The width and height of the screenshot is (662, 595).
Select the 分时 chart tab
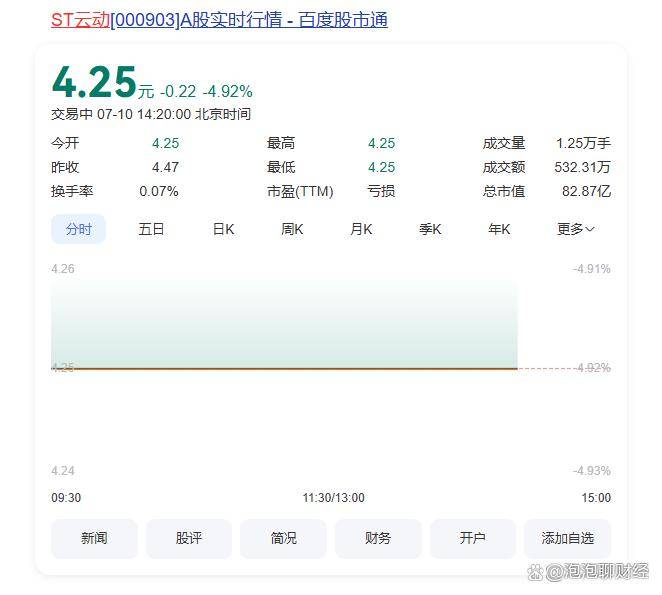tap(79, 229)
